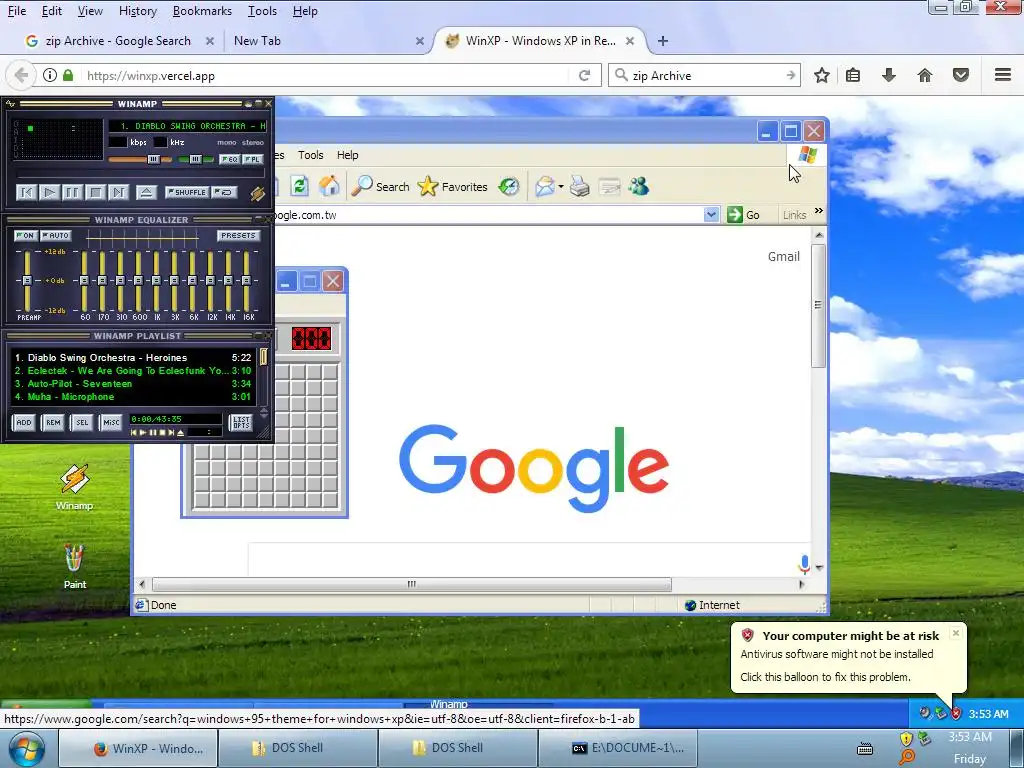Select playlist track Auto-Pilot - Seventeen
The width and height of the screenshot is (1024, 768).
133,383
